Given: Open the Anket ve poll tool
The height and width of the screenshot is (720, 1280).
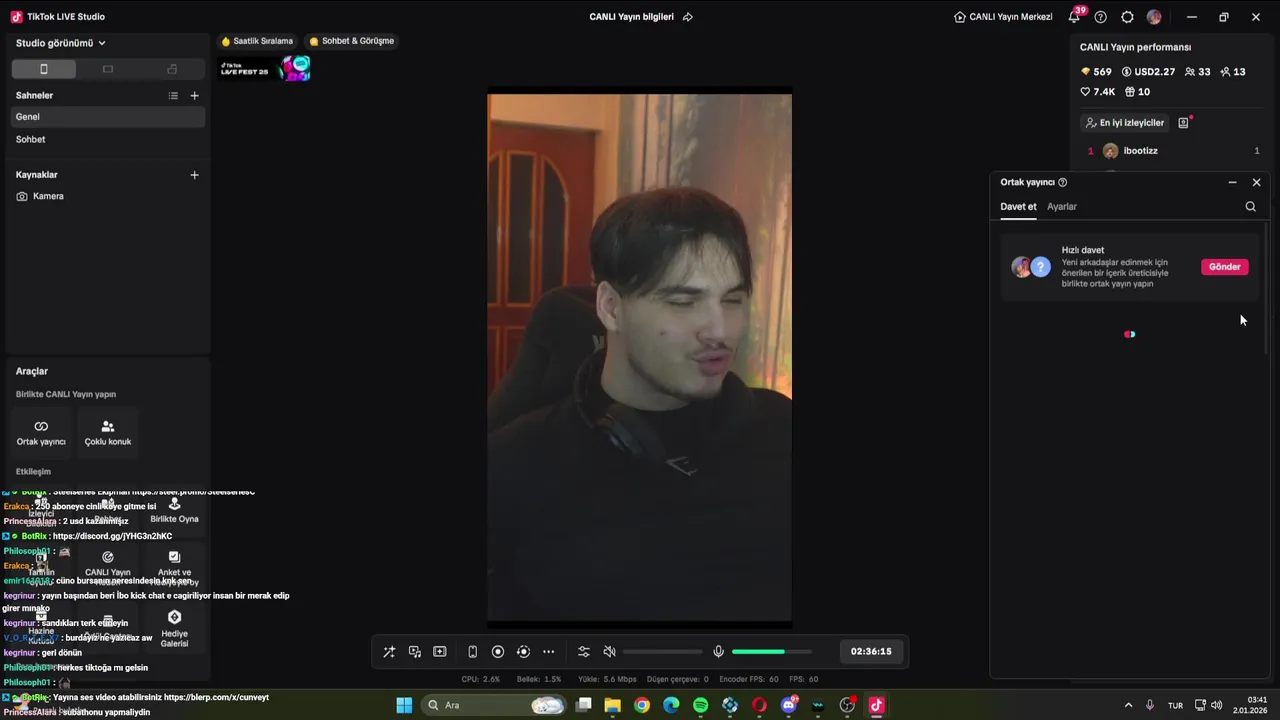Looking at the screenshot, I should coord(174,567).
